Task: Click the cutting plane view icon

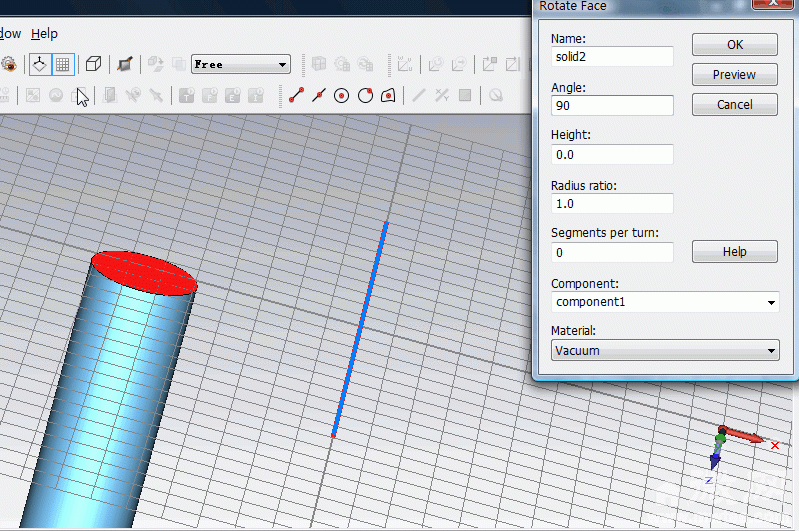Action: (x=124, y=64)
